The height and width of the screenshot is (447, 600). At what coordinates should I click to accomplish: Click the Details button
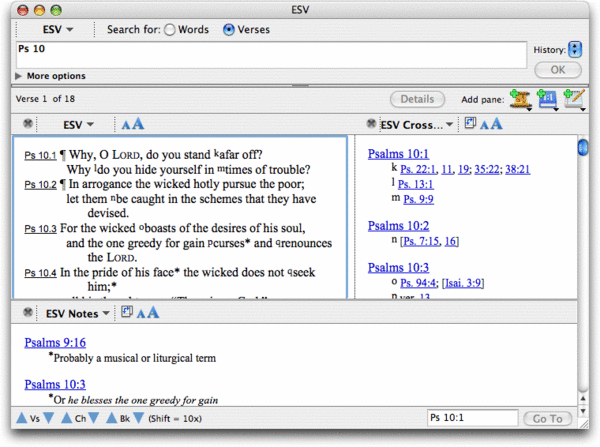tap(417, 99)
